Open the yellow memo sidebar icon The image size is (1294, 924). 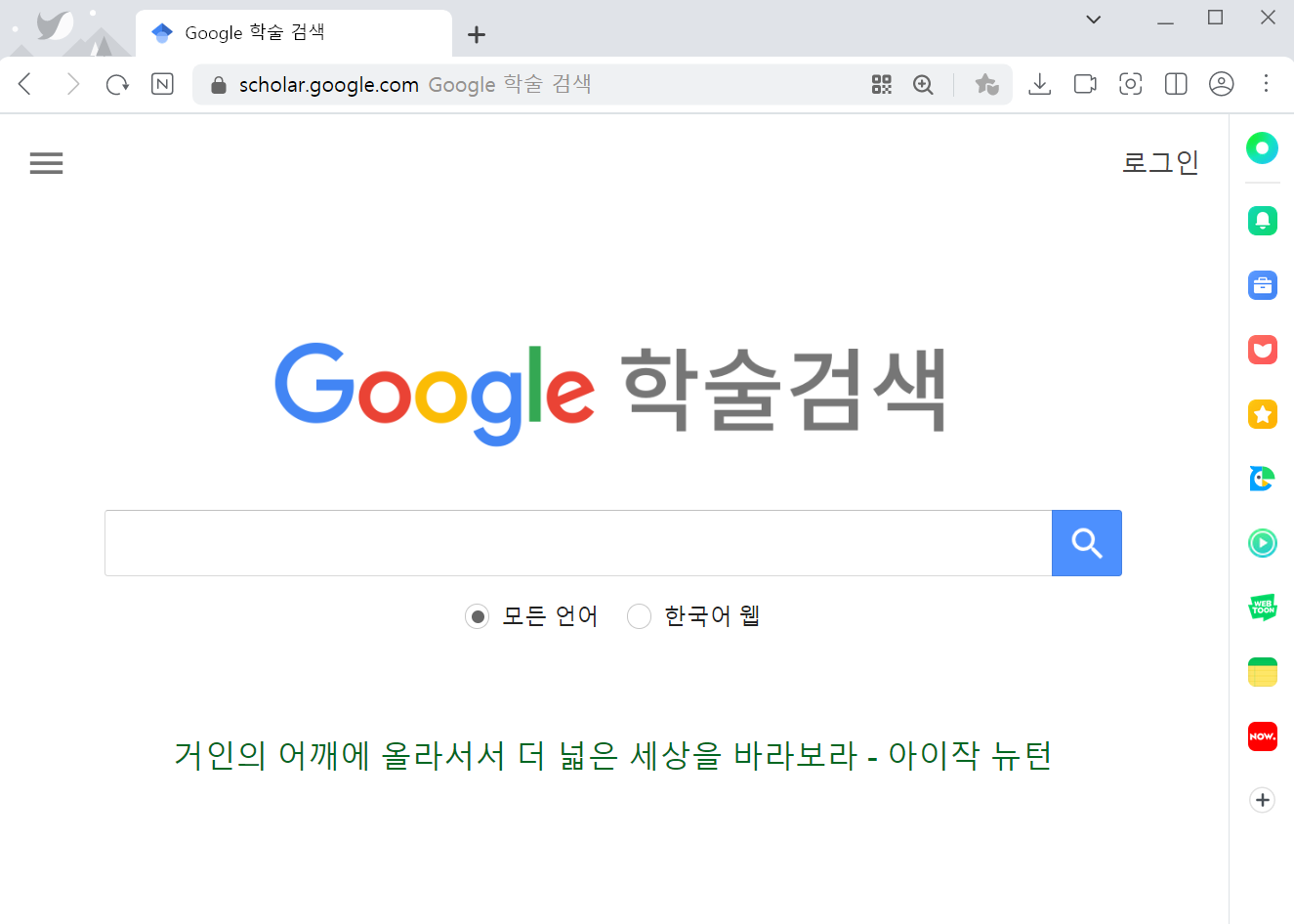point(1263,672)
